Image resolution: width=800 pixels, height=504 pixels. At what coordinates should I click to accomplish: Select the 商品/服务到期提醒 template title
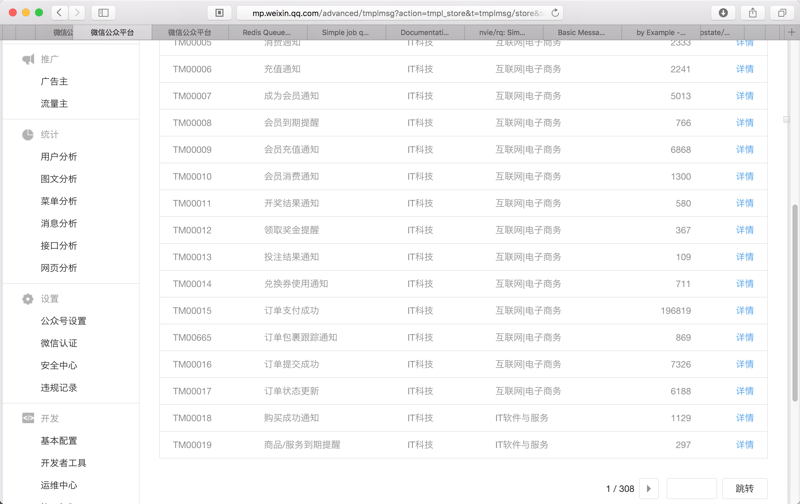tap(302, 445)
